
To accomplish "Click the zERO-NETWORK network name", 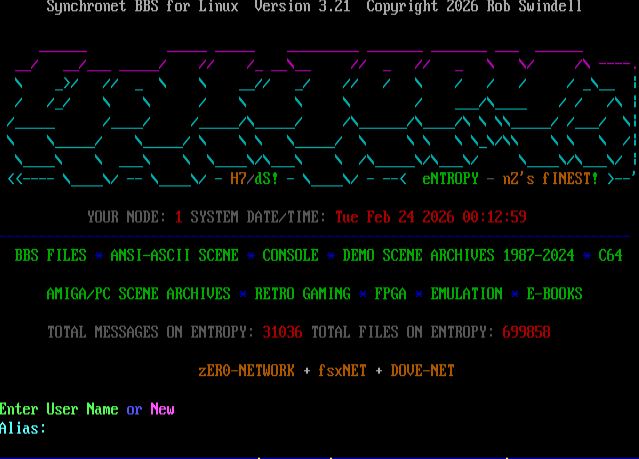I will 246,371.
